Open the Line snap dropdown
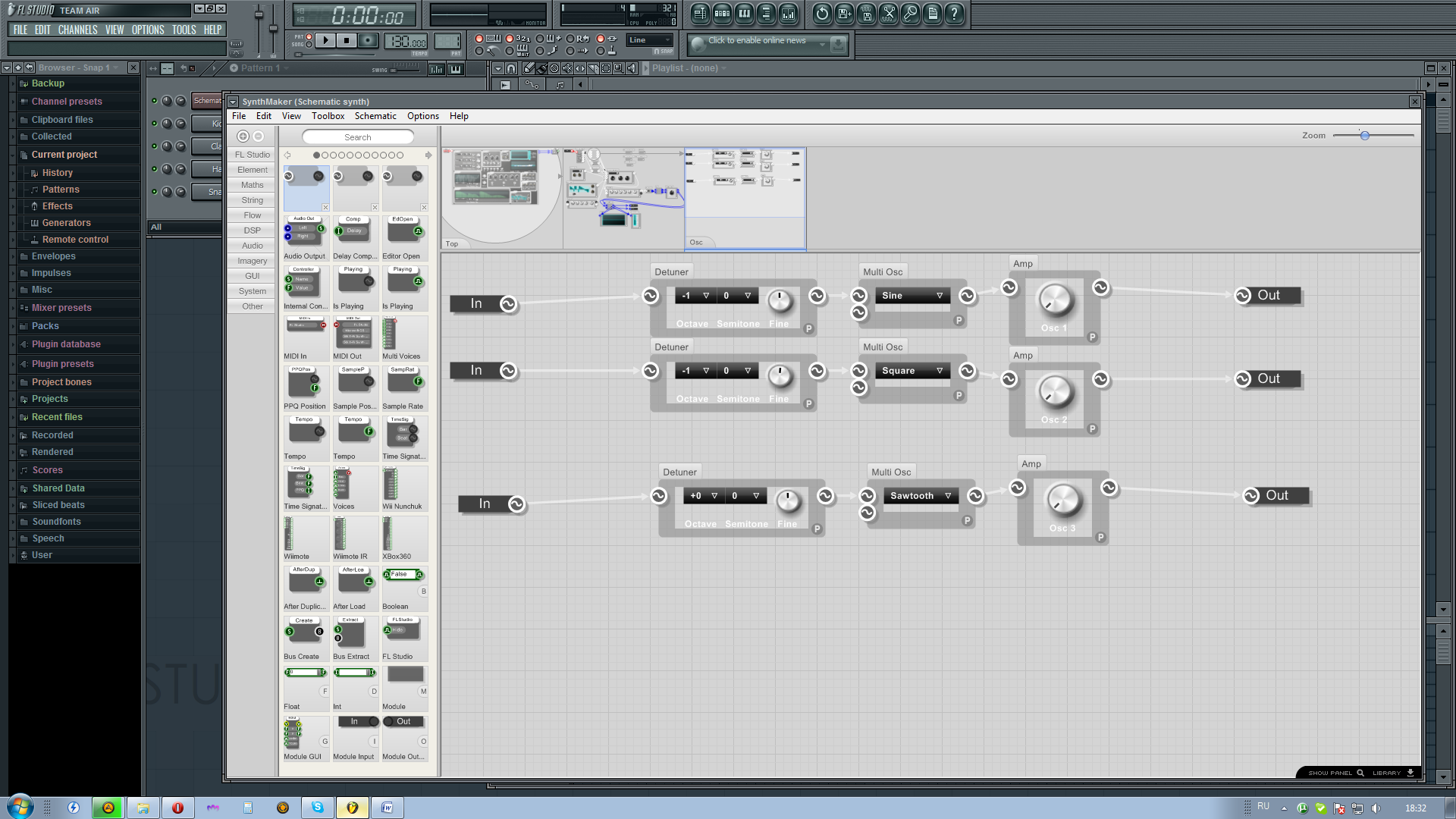The image size is (1456, 819). 650,40
